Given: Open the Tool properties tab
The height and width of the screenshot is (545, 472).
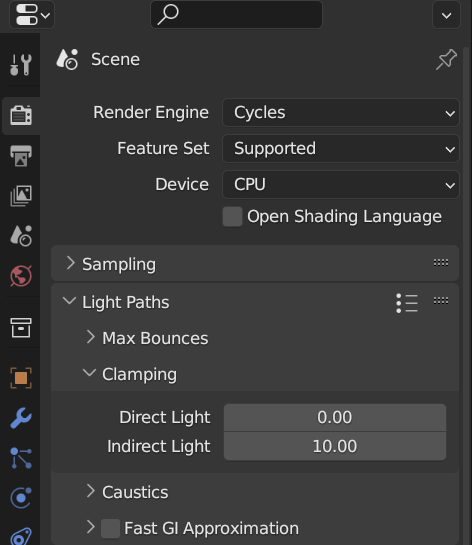Looking at the screenshot, I should pos(21,64).
